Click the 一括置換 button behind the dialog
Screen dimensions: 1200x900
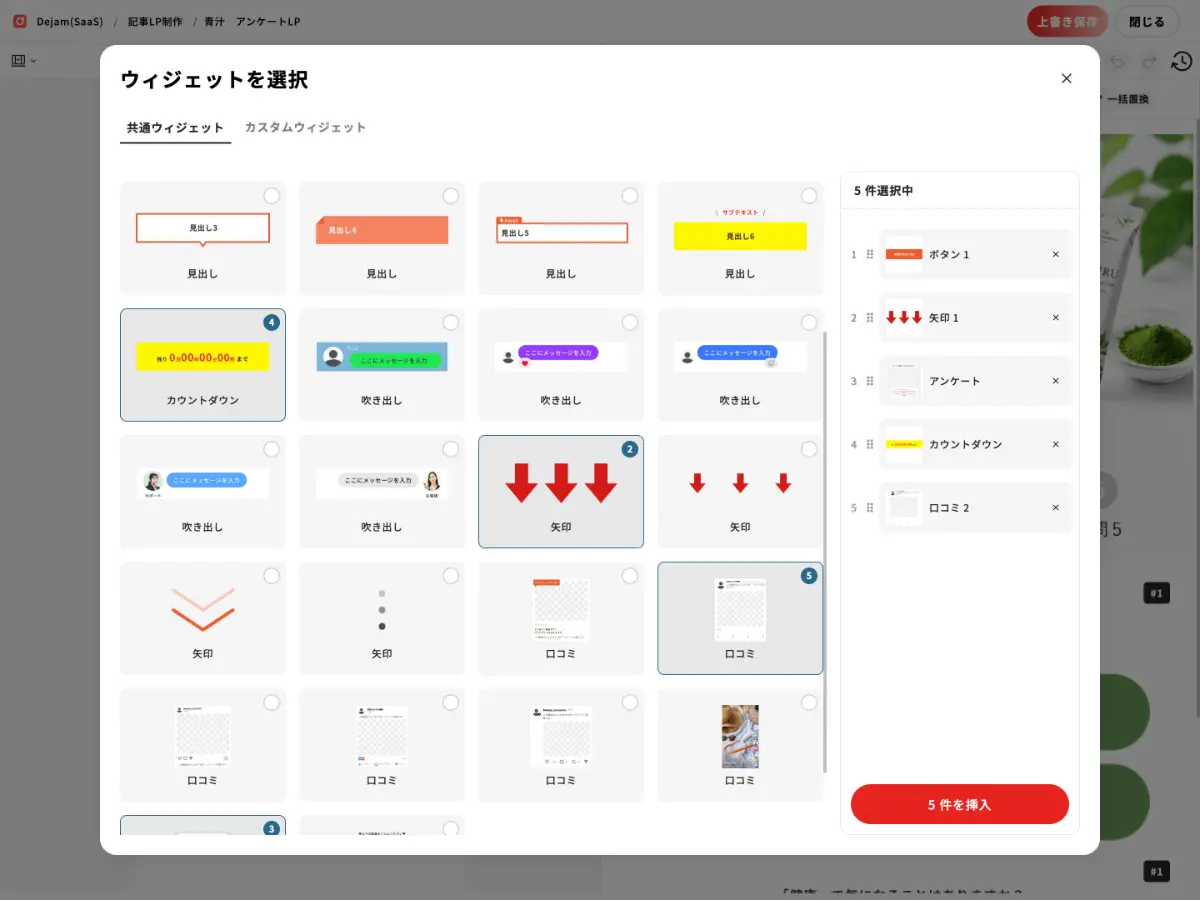click(1127, 99)
